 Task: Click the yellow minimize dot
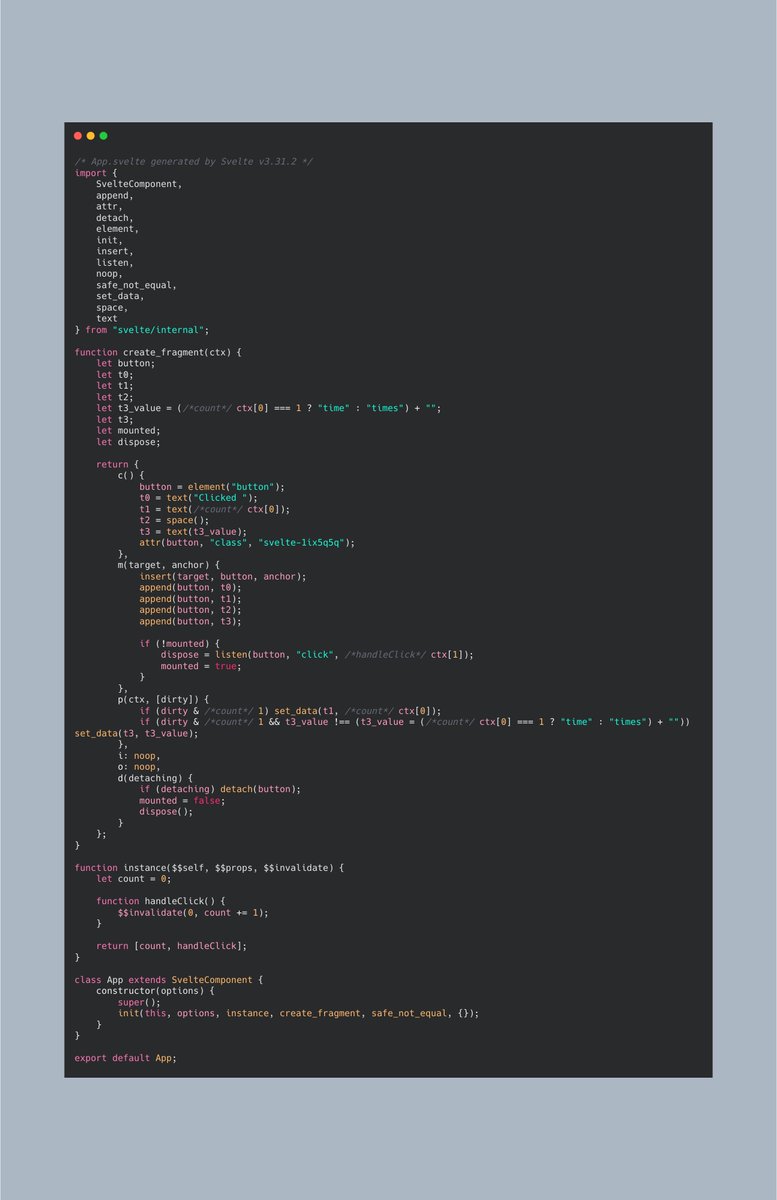91,135
